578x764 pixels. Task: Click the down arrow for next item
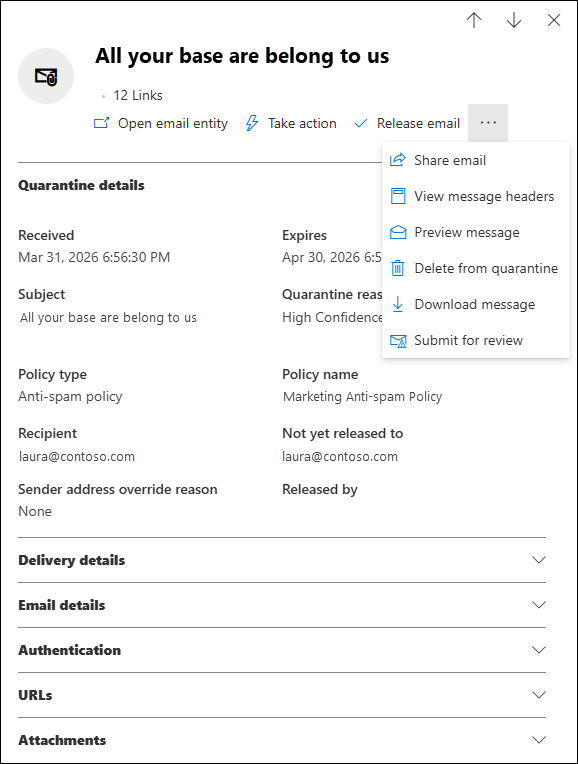coord(514,20)
